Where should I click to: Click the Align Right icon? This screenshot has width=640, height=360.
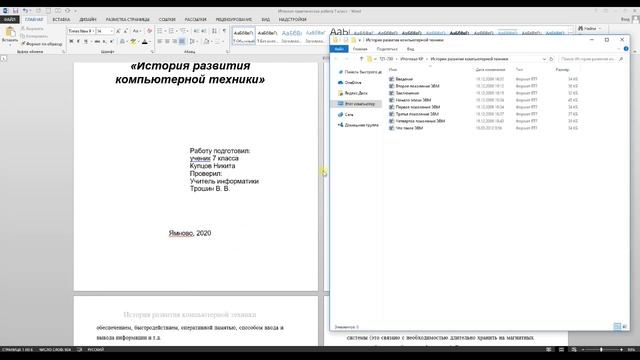(174, 41)
